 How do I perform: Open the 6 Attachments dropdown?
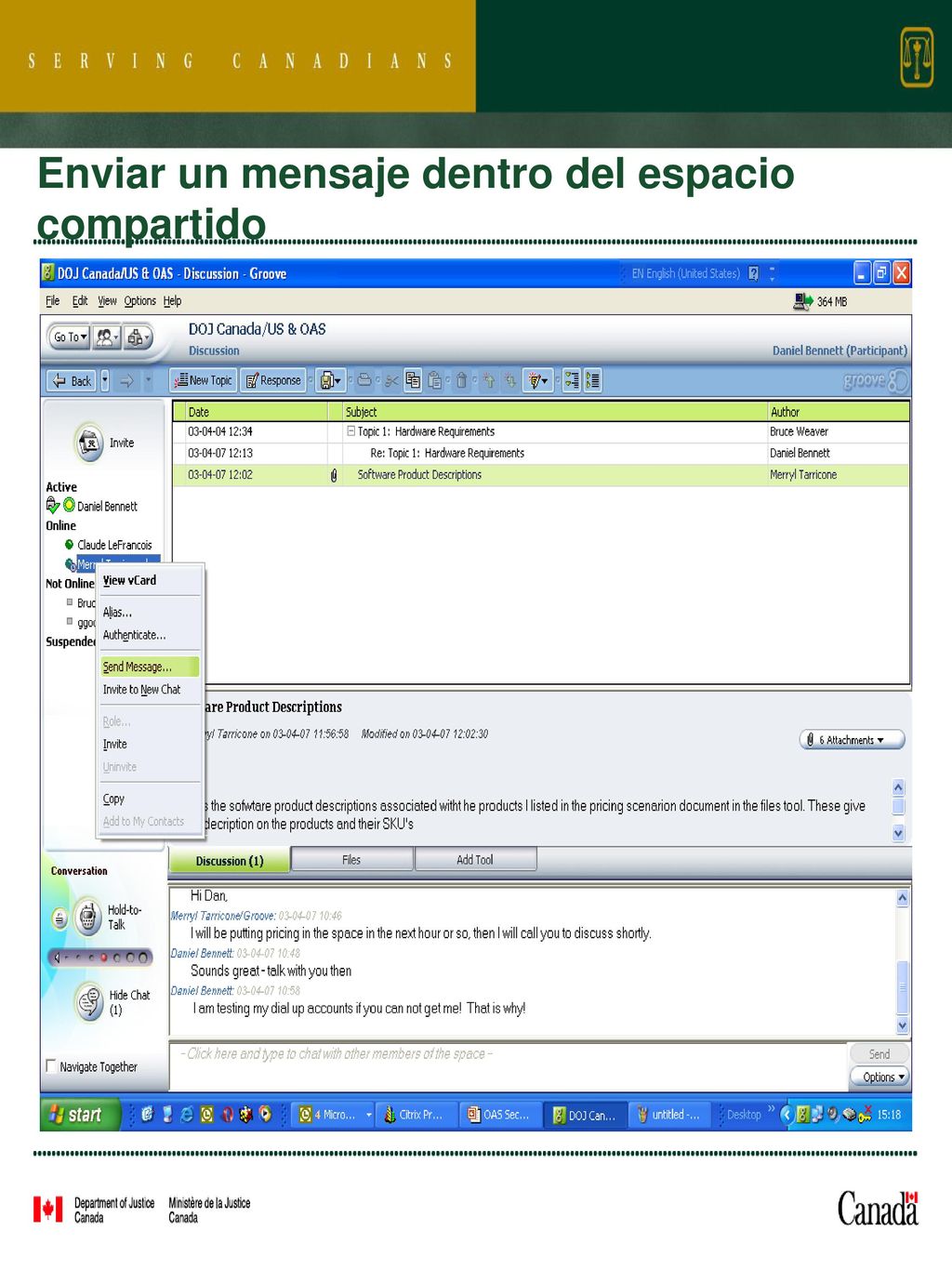[x=852, y=740]
